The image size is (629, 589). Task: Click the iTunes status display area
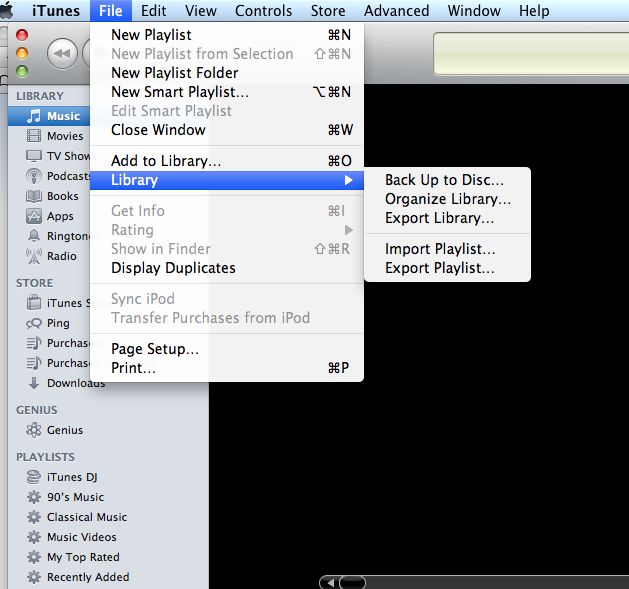(x=531, y=54)
